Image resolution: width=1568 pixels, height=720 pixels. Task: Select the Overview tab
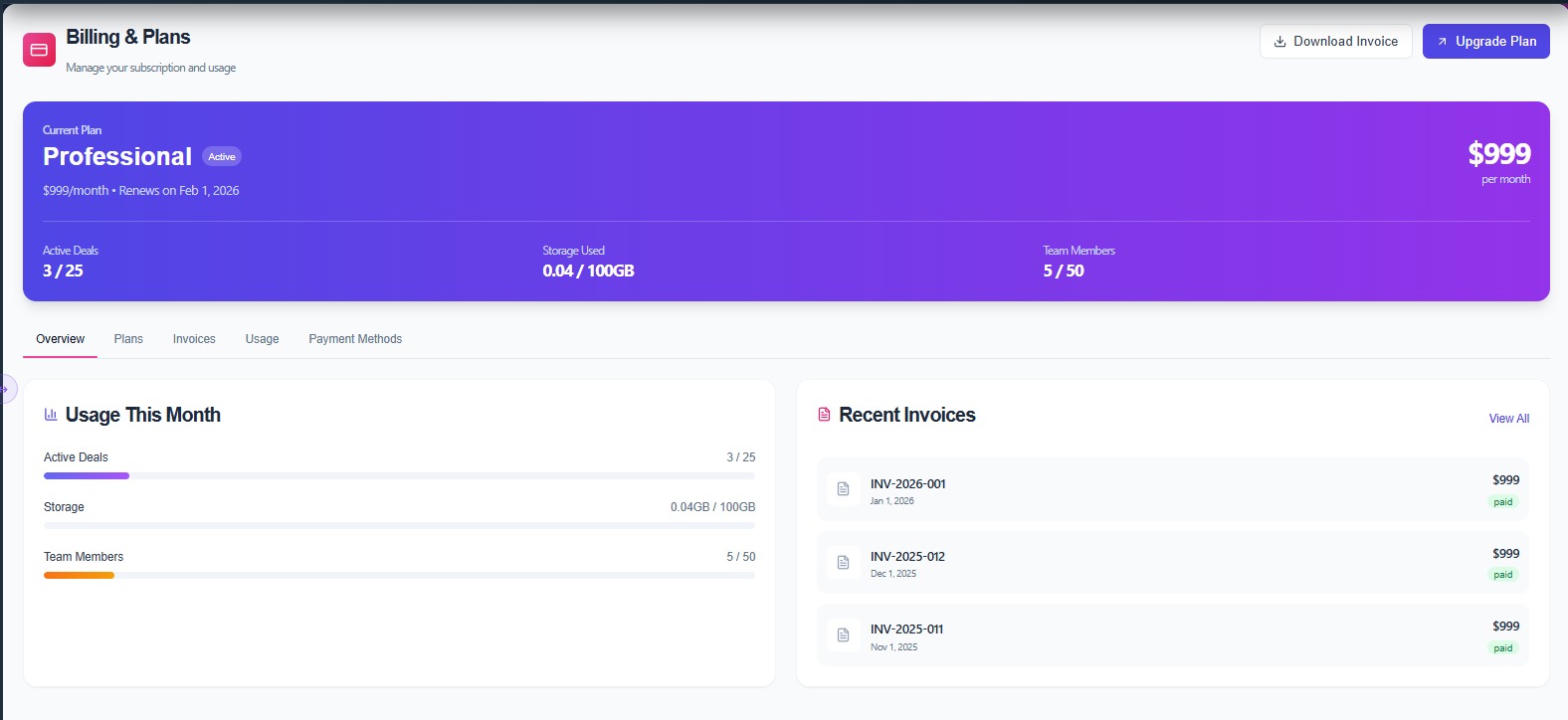click(x=61, y=339)
